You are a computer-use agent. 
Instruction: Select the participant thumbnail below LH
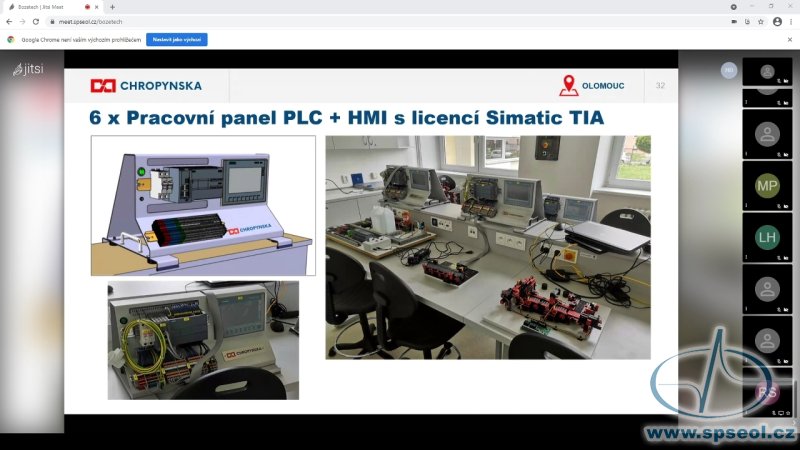coord(767,289)
